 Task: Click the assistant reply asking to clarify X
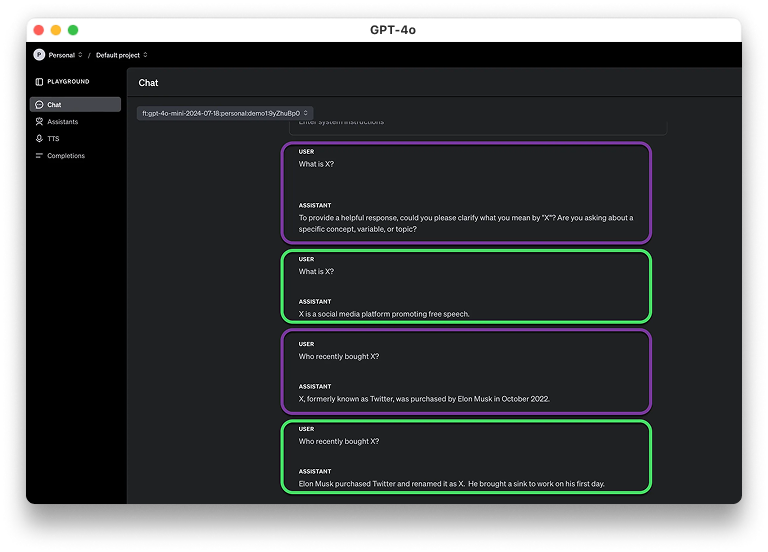click(466, 223)
